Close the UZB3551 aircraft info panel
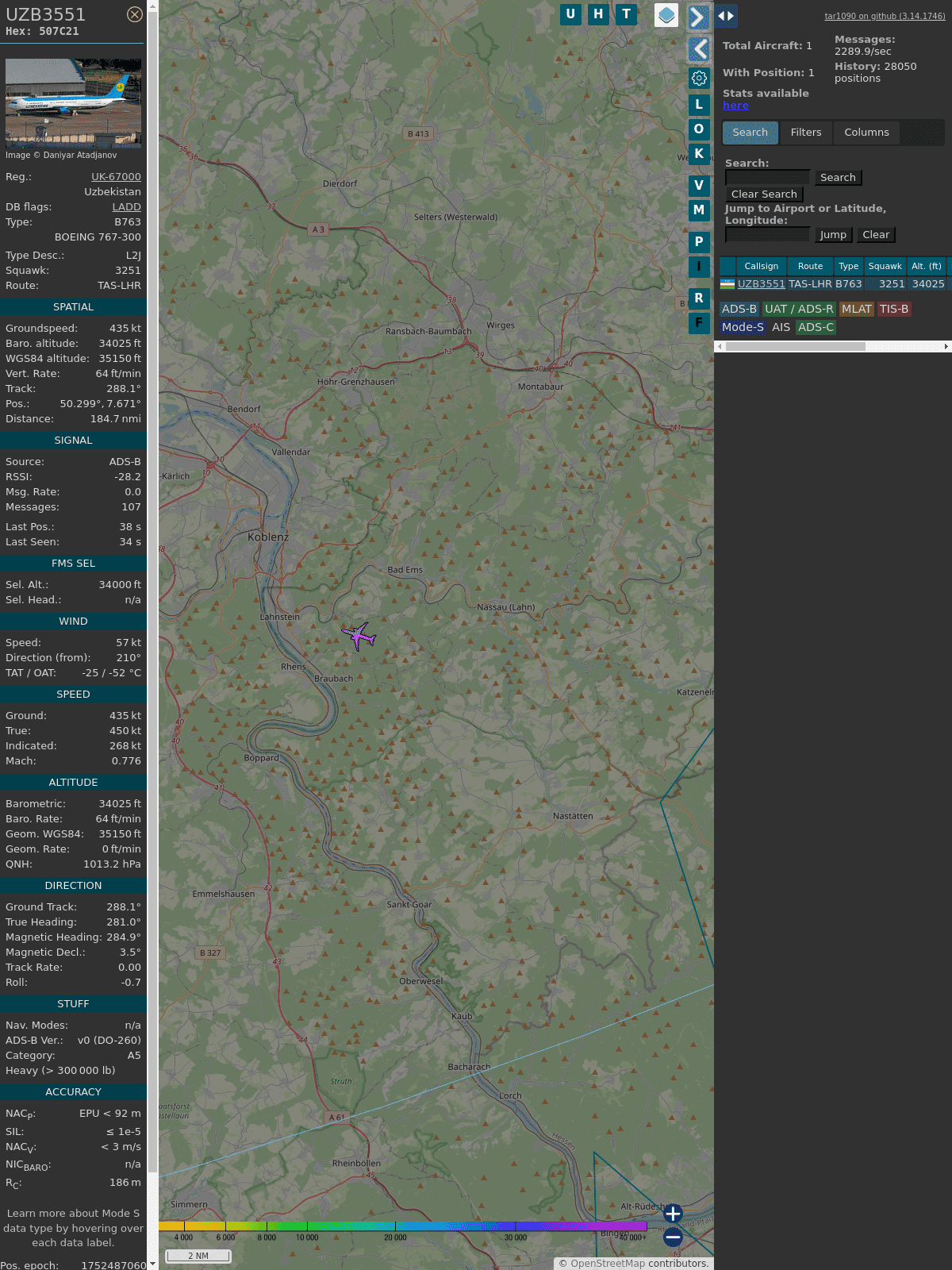 (135, 14)
